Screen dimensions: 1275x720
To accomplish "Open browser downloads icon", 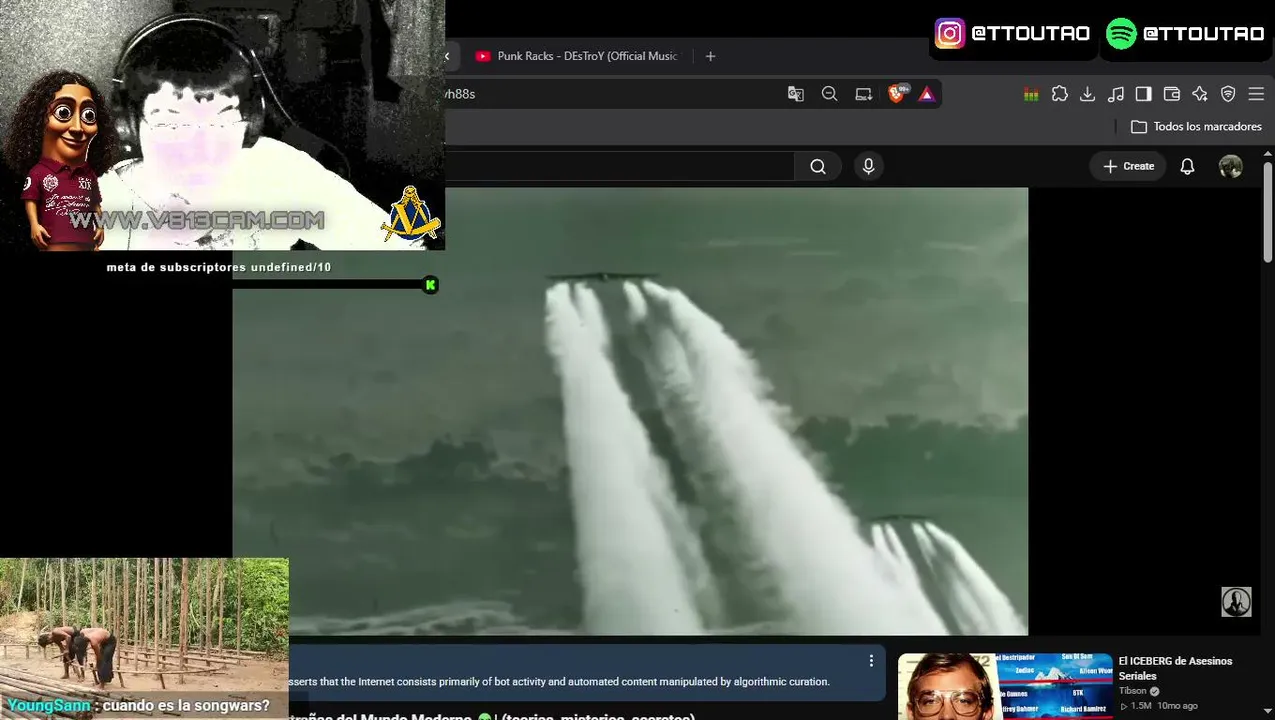I will (1088, 94).
